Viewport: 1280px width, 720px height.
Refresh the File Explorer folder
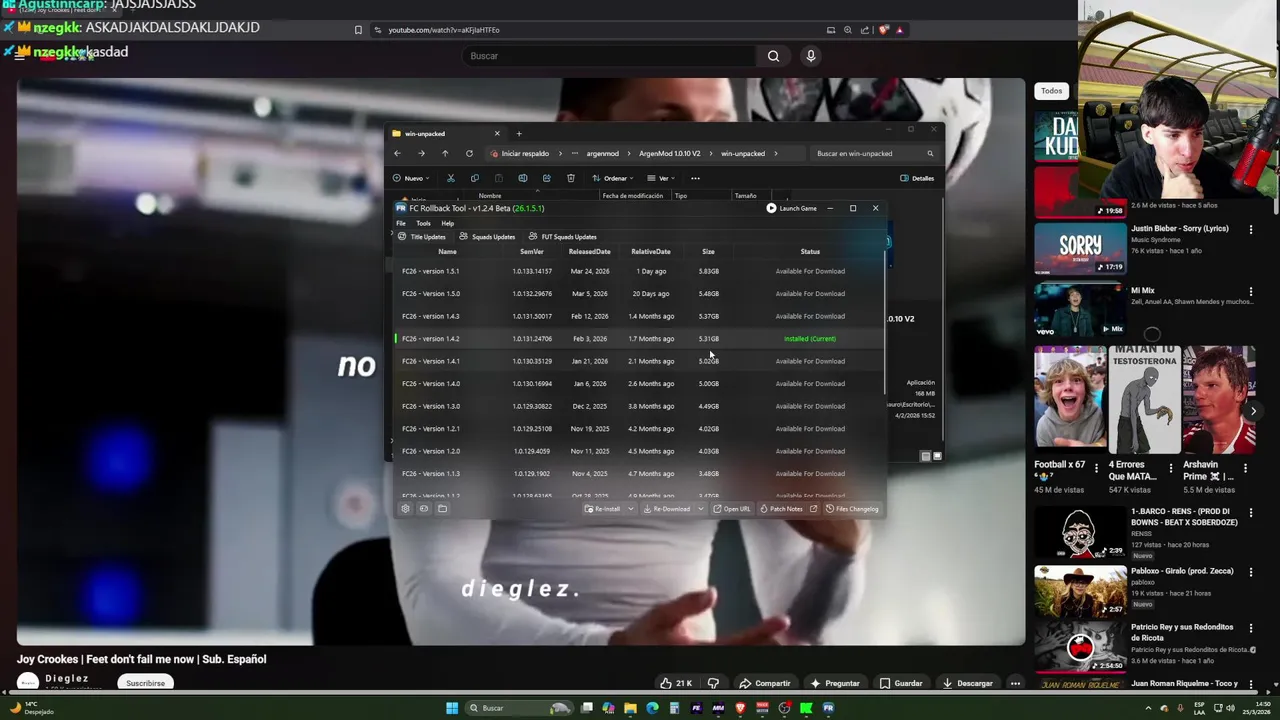(x=469, y=154)
